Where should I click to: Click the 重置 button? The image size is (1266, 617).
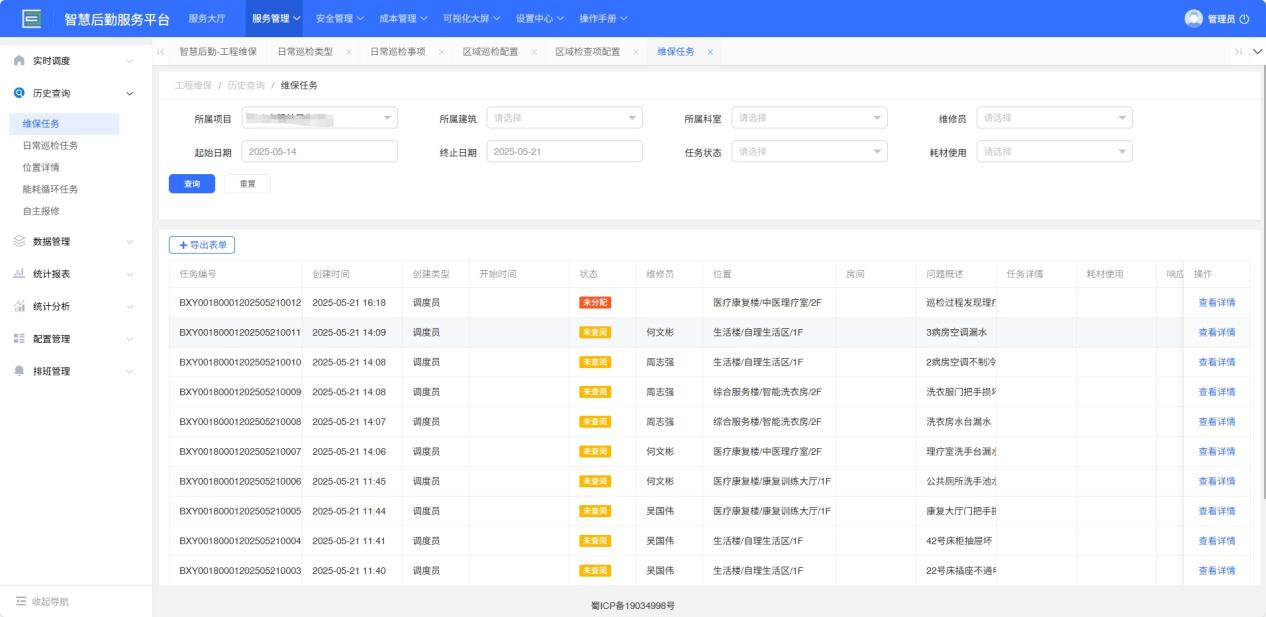click(x=247, y=184)
